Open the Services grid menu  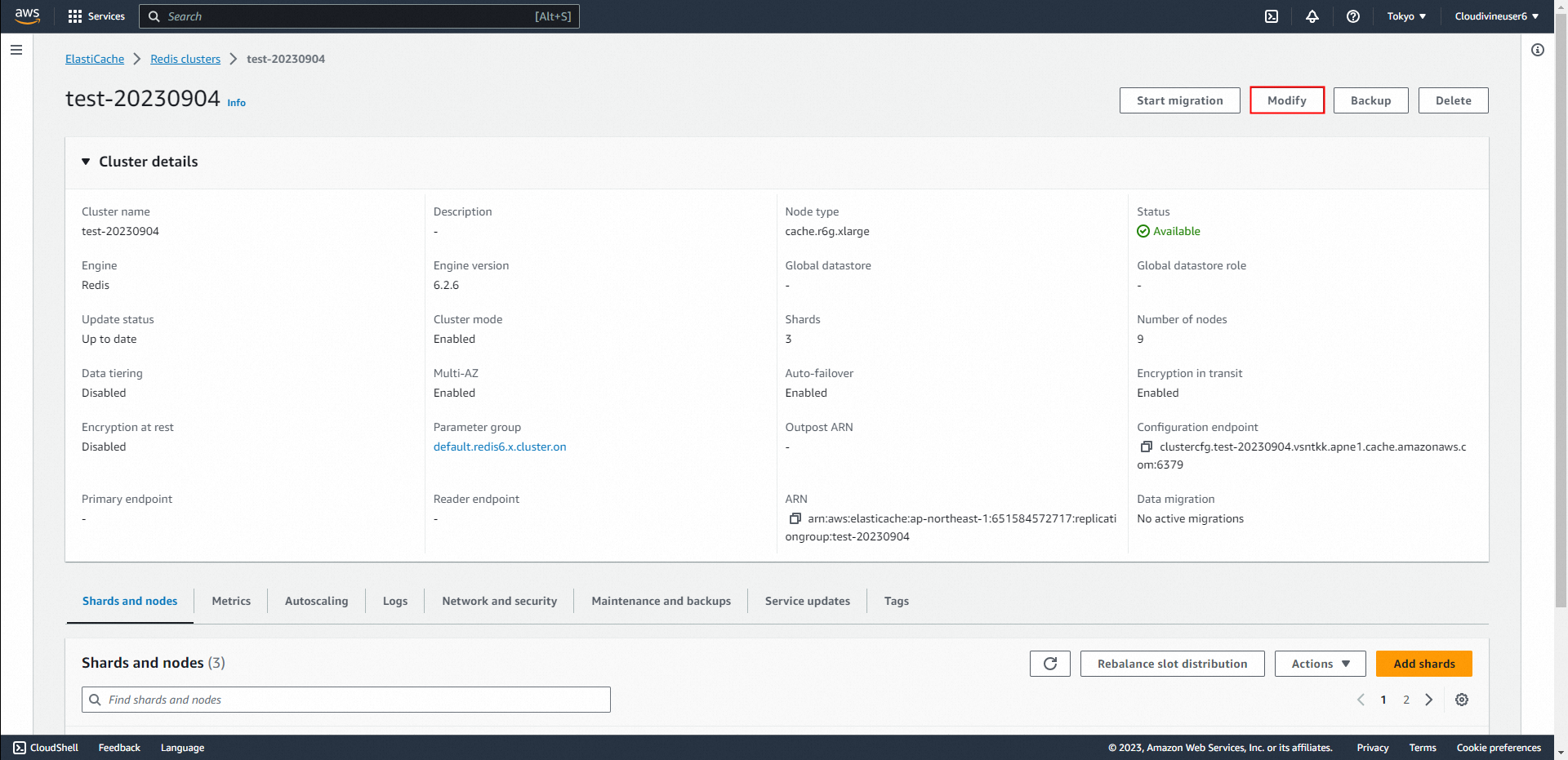[x=96, y=16]
